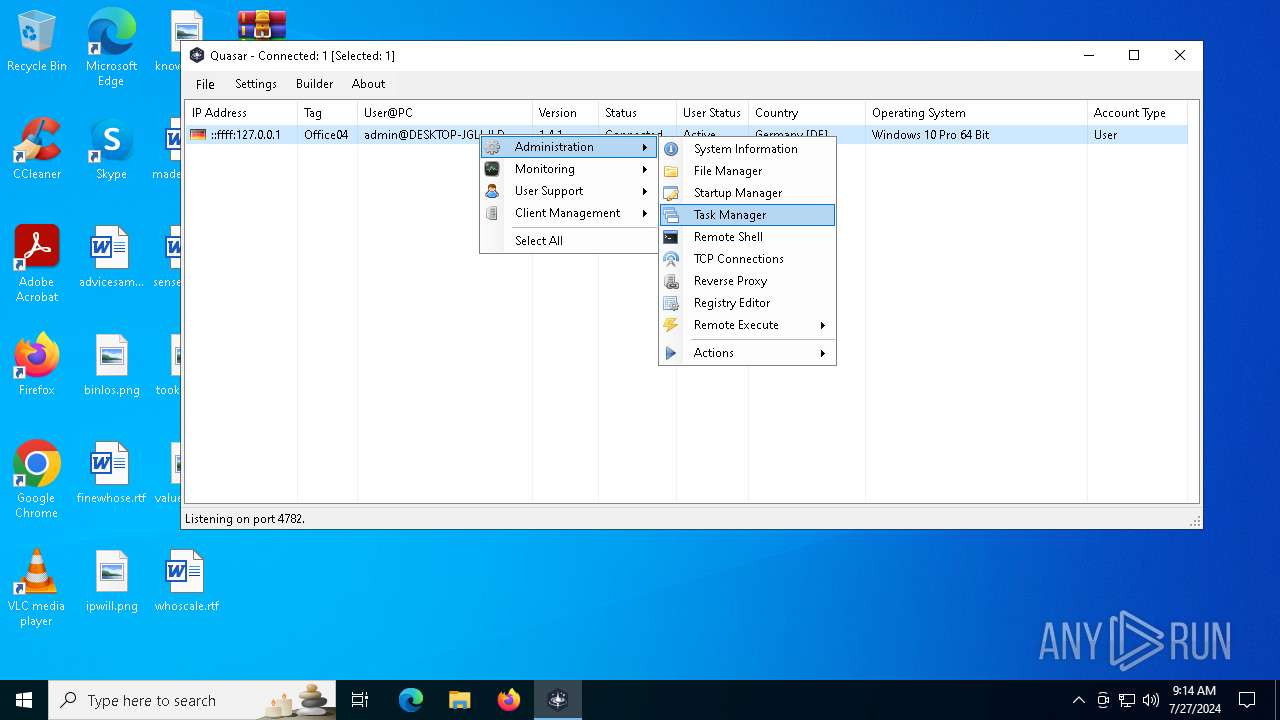Sort by Tag column header
1280x720 pixels.
pos(327,113)
